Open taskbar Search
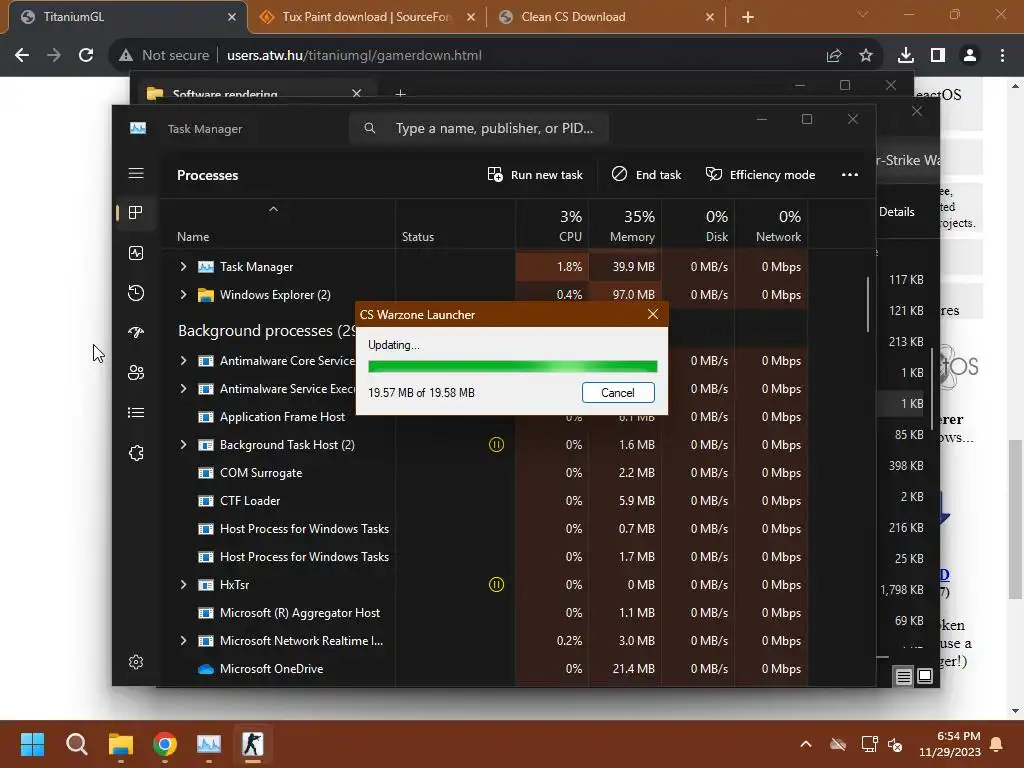This screenshot has width=1024, height=768. (x=76, y=744)
